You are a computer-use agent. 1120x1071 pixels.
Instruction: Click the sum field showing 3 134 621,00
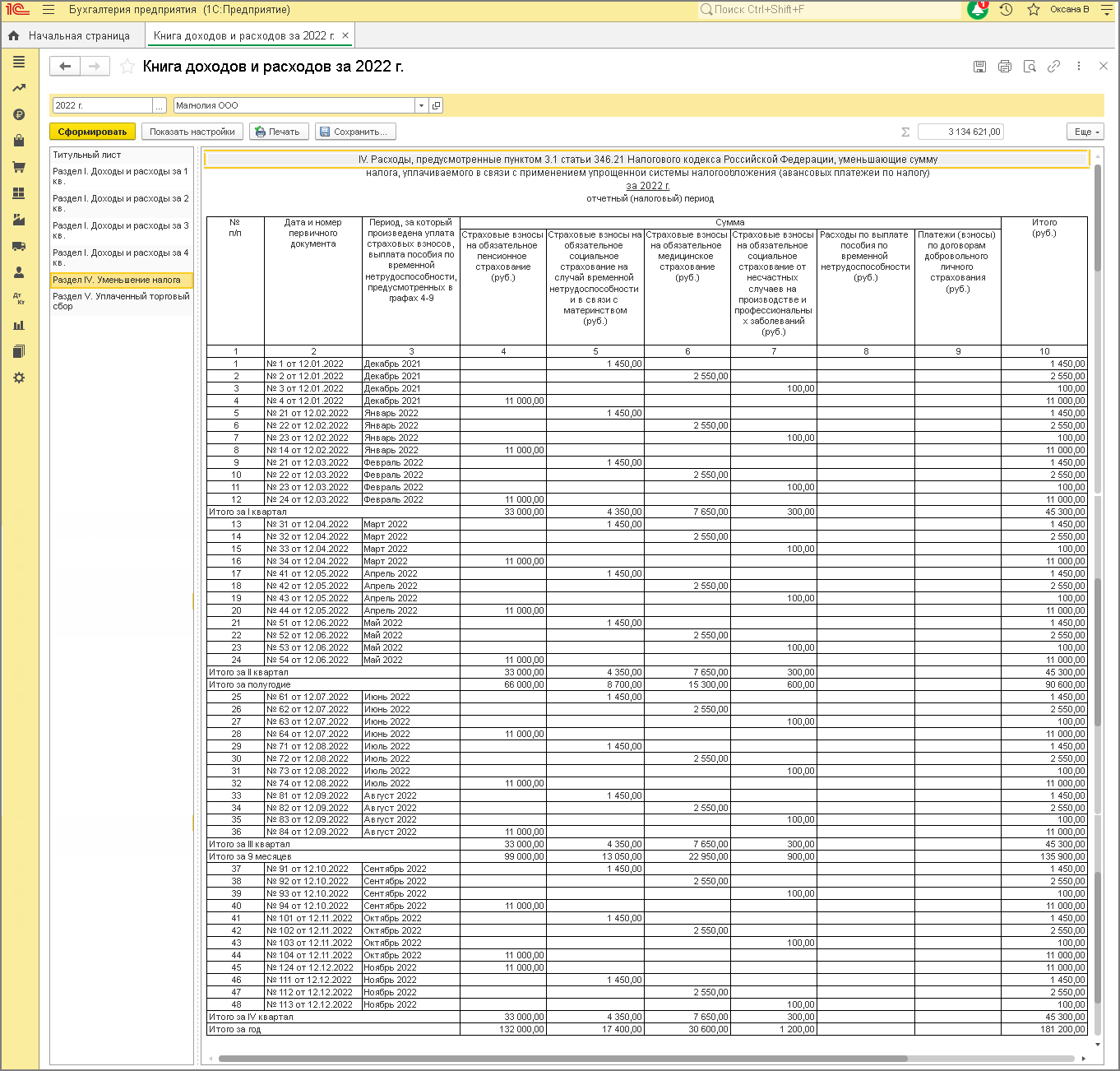[960, 132]
